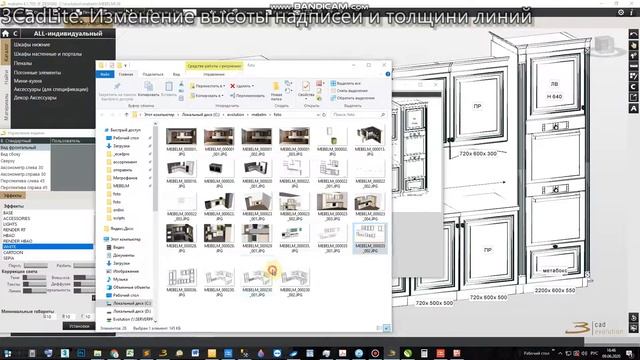Screen dimensions: 640x360
Task: Open the Удалить dropdown with the red X
Action: 242,86
